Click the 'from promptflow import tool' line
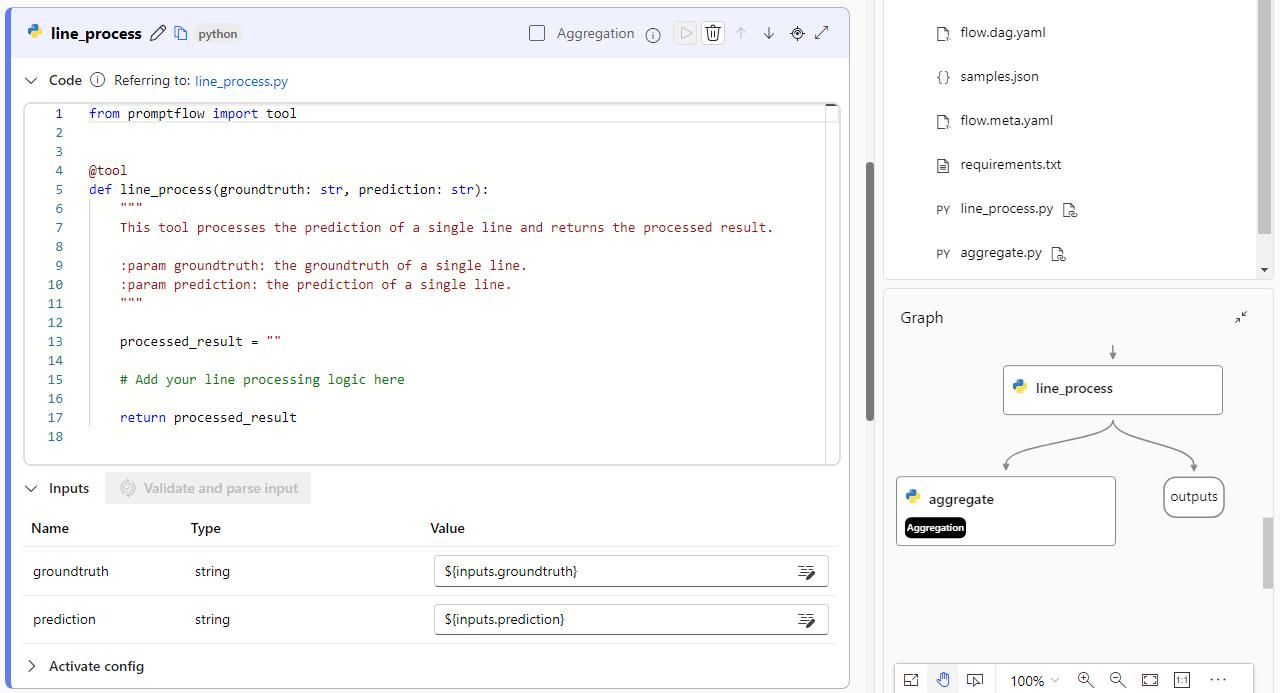The image size is (1280, 693). tap(193, 114)
